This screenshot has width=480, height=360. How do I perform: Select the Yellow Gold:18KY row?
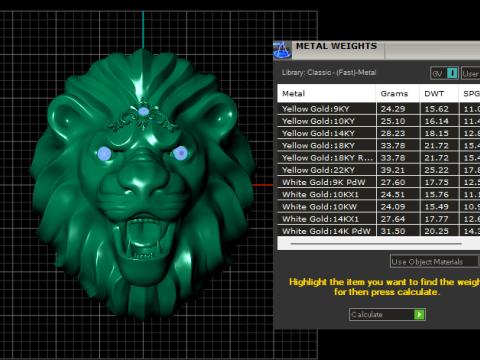[379, 145]
